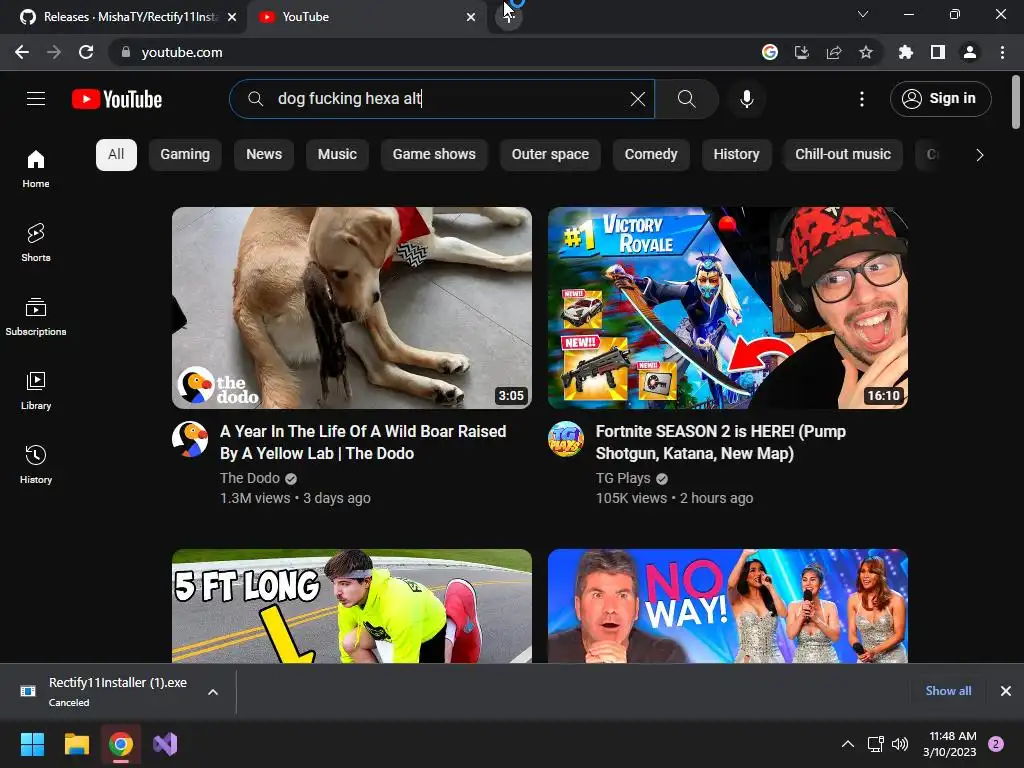Go back in browser
This screenshot has height=768, width=1024.
[22, 52]
